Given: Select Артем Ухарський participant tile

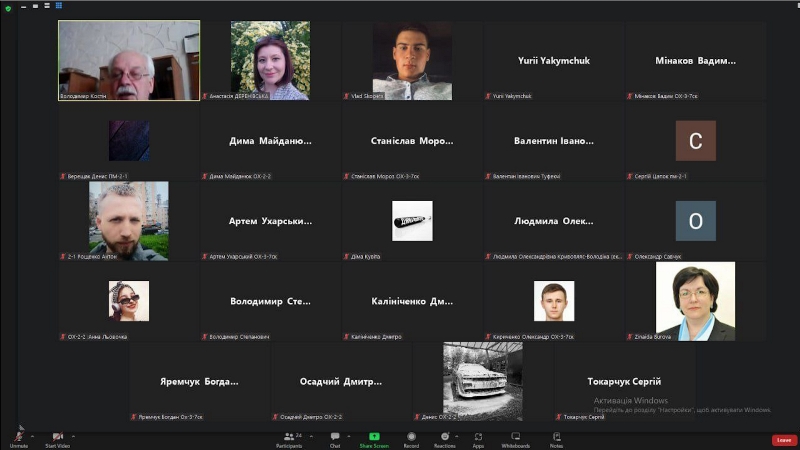Looking at the screenshot, I should (270, 221).
